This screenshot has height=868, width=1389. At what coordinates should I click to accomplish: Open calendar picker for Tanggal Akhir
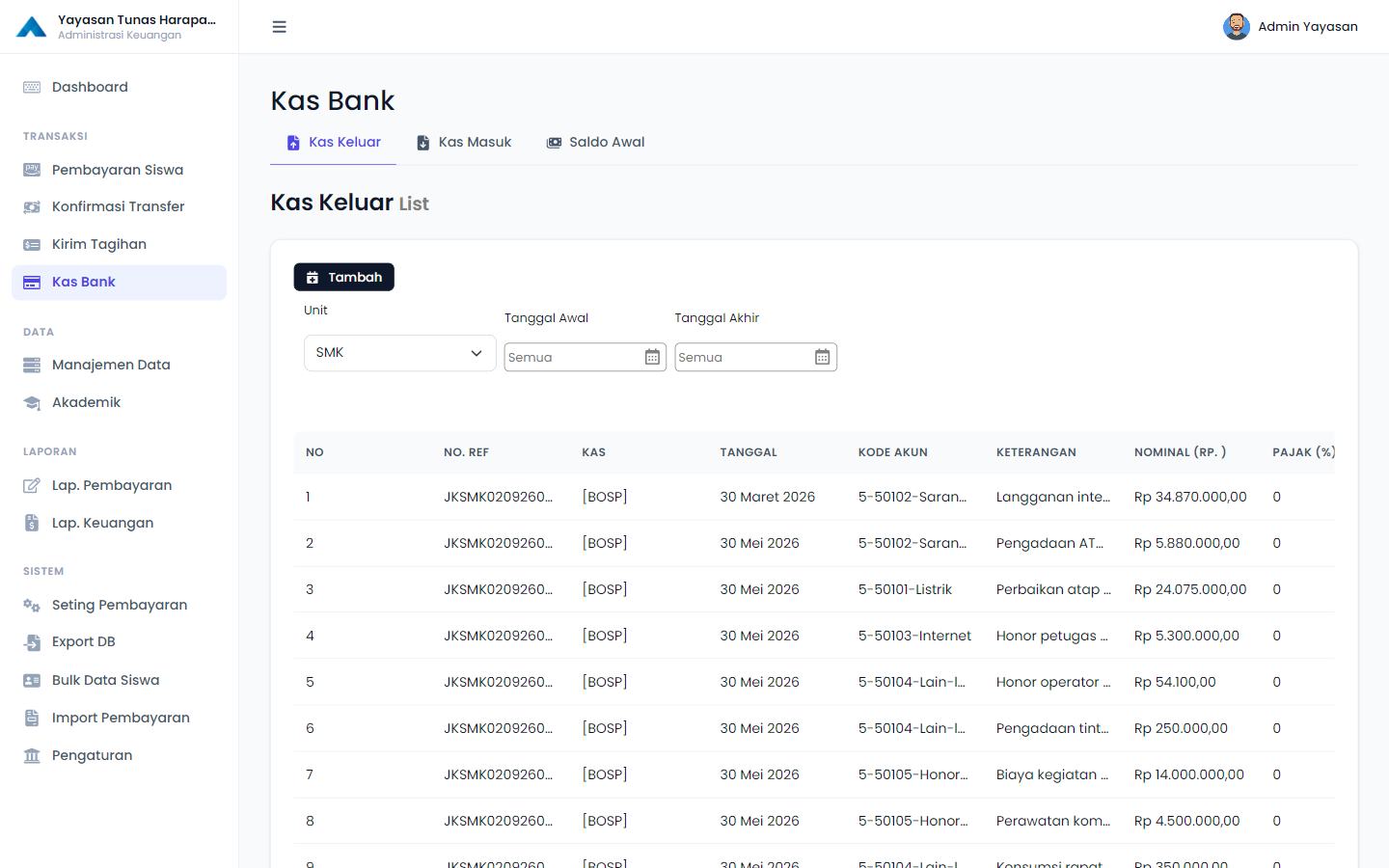coord(822,357)
